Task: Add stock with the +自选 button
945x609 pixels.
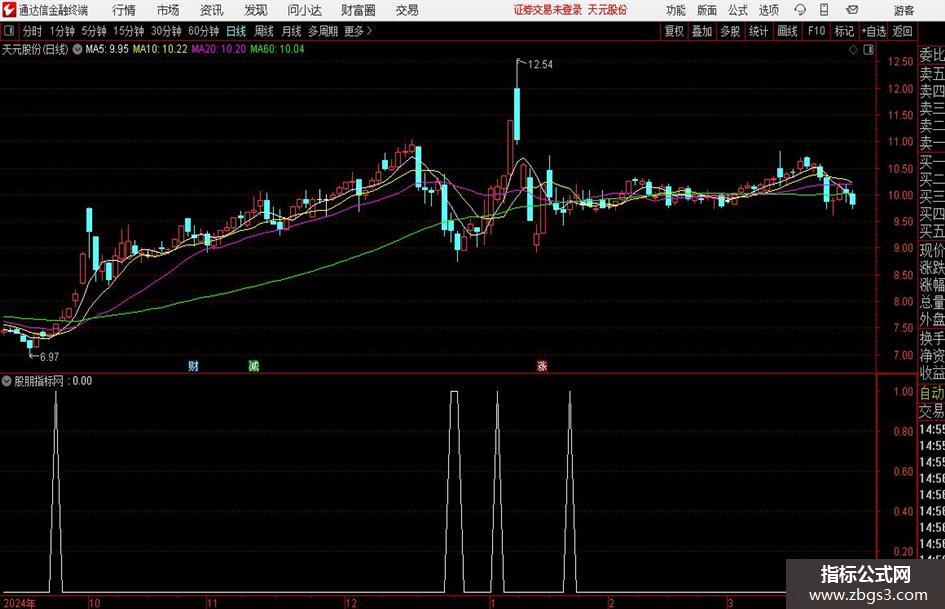Action: [x=874, y=31]
